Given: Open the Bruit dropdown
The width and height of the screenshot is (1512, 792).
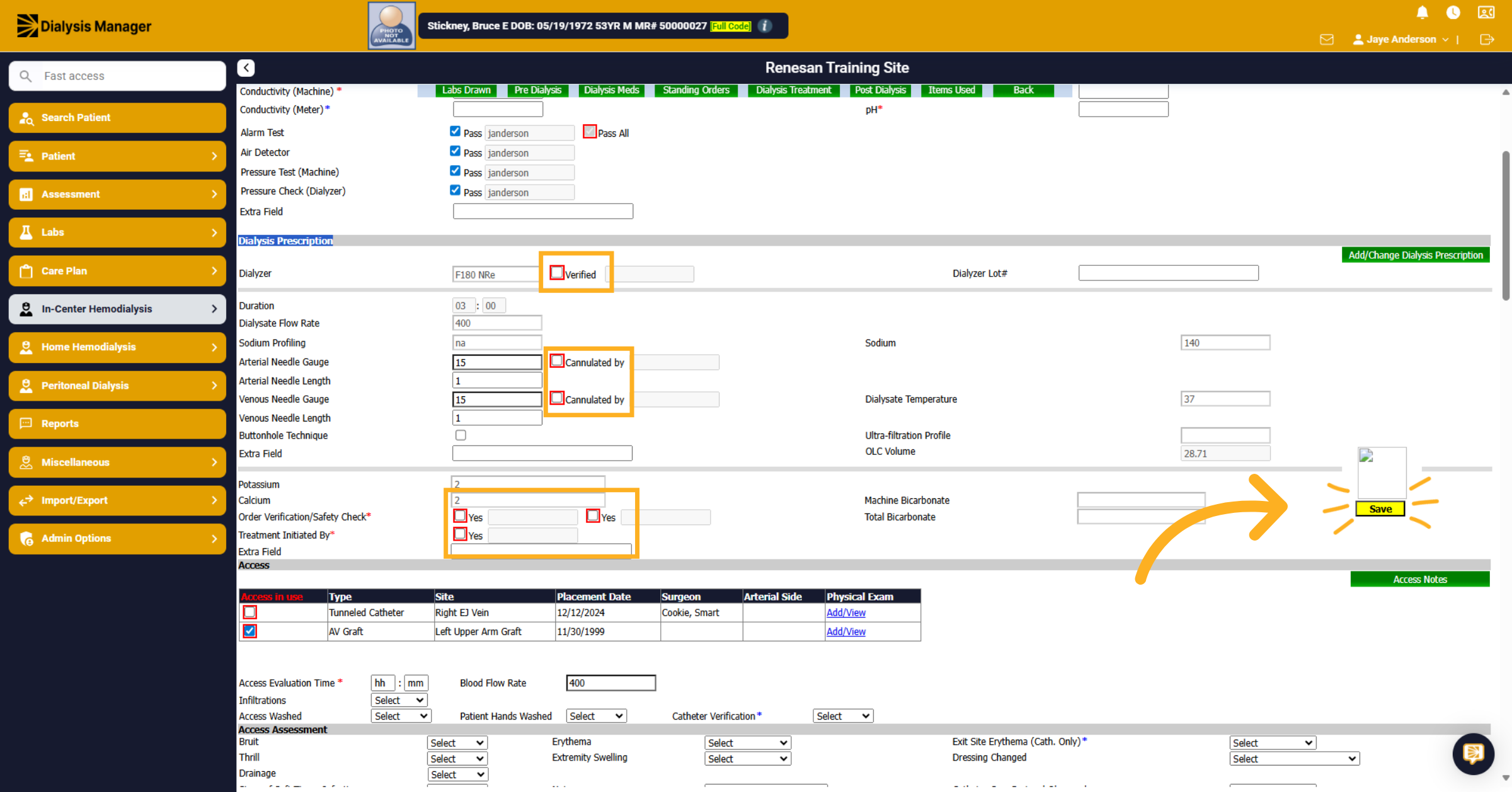Looking at the screenshot, I should 457,743.
